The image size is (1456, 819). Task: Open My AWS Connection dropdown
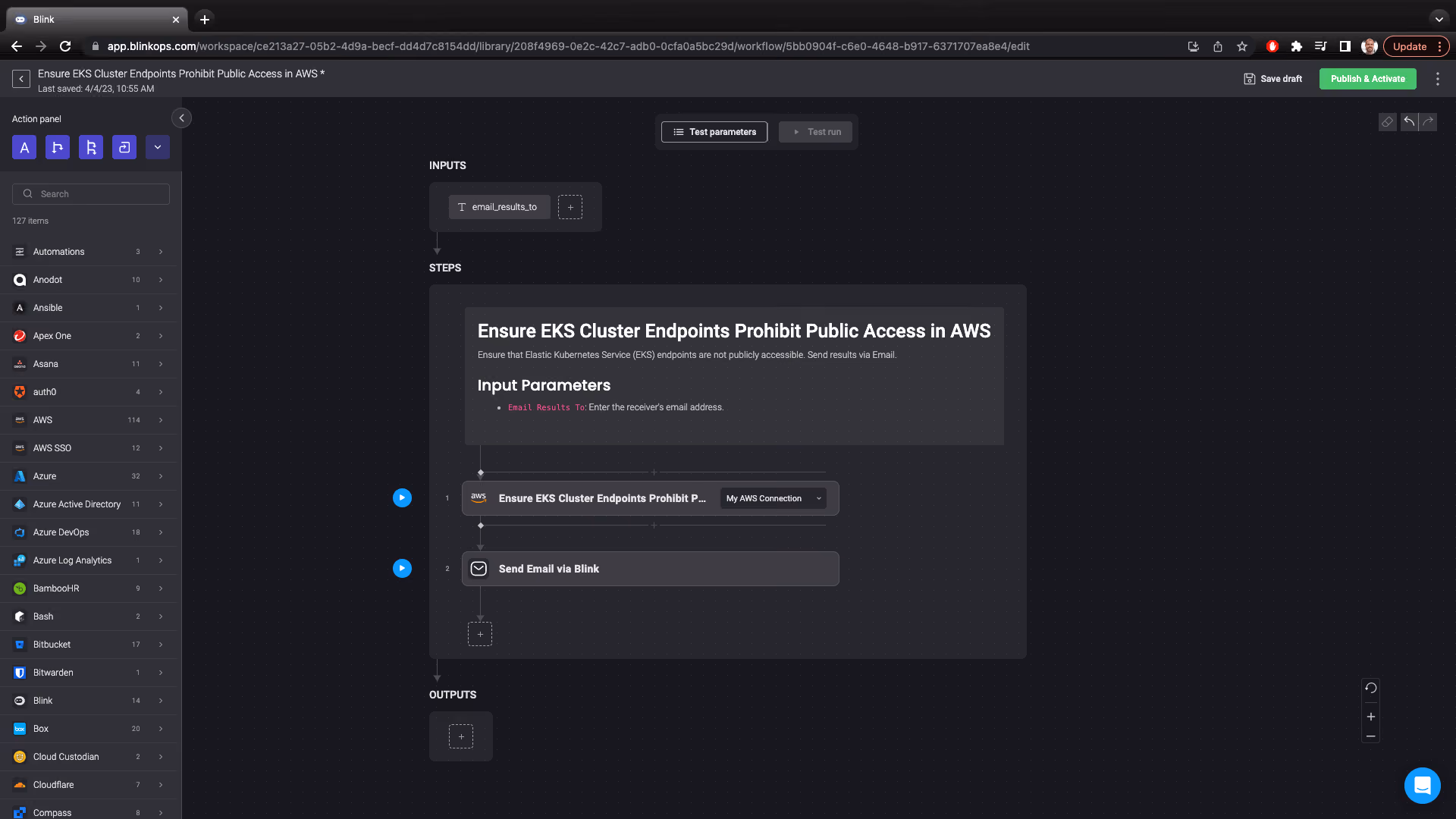(x=773, y=498)
